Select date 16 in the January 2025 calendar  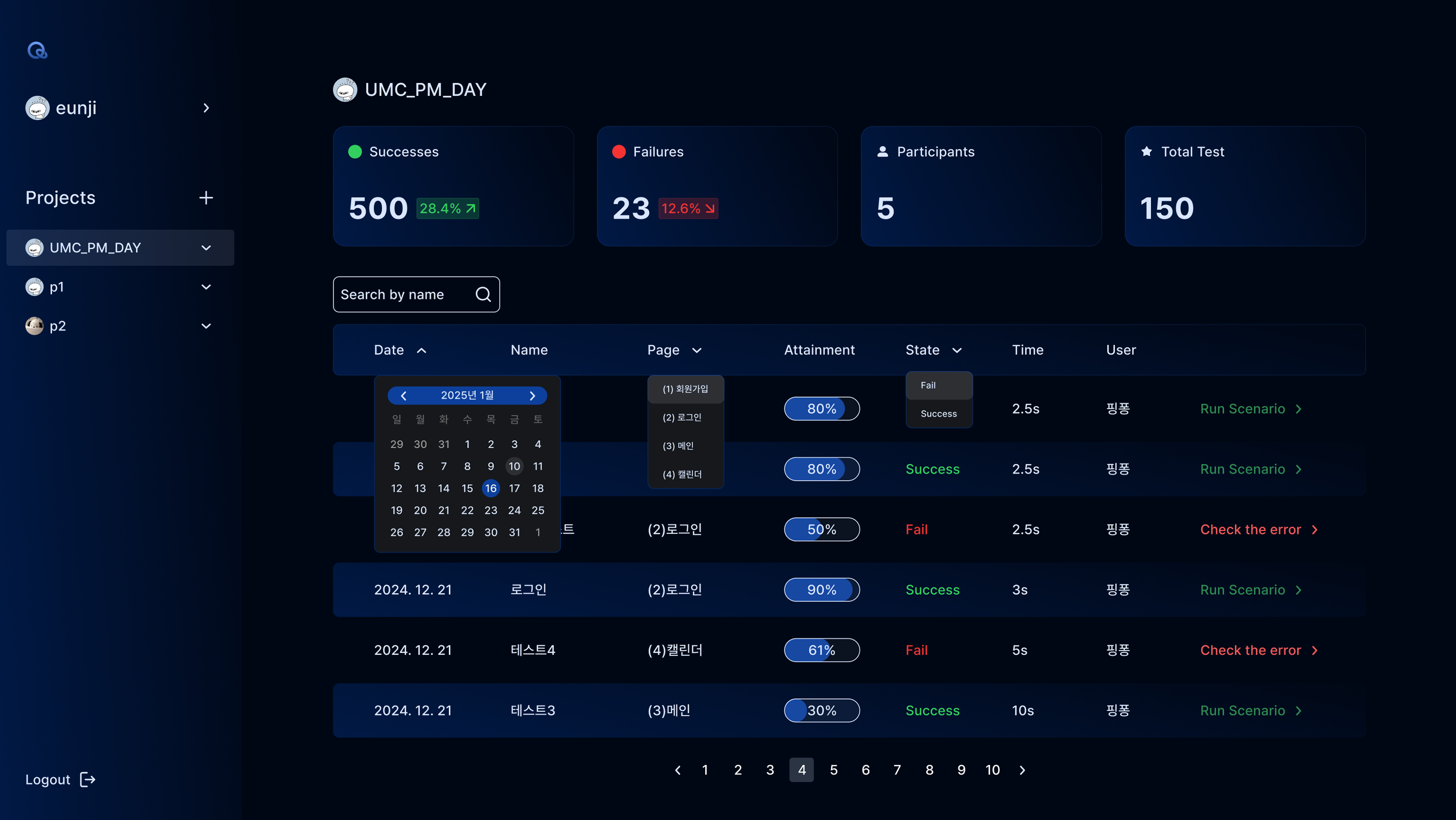(x=490, y=488)
